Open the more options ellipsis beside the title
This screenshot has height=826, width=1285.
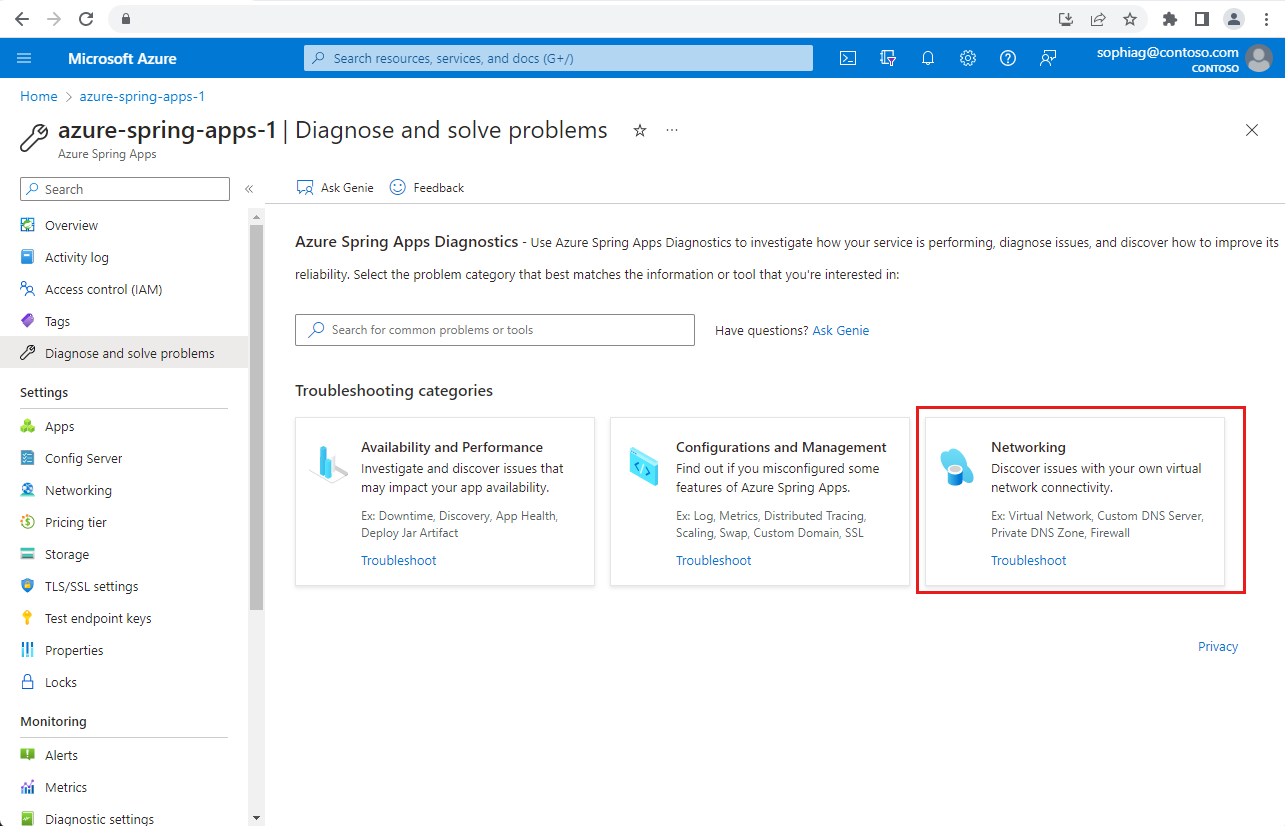click(672, 131)
